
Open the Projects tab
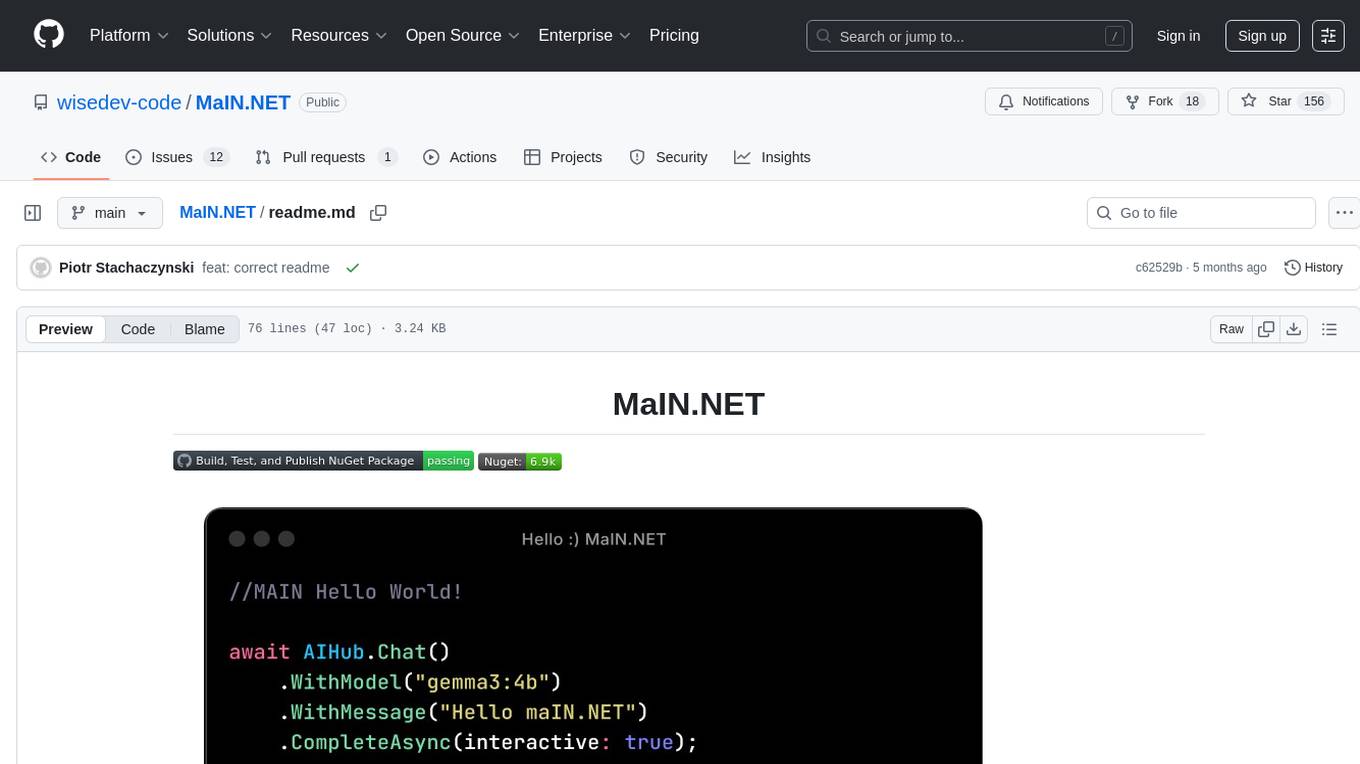[563, 157]
